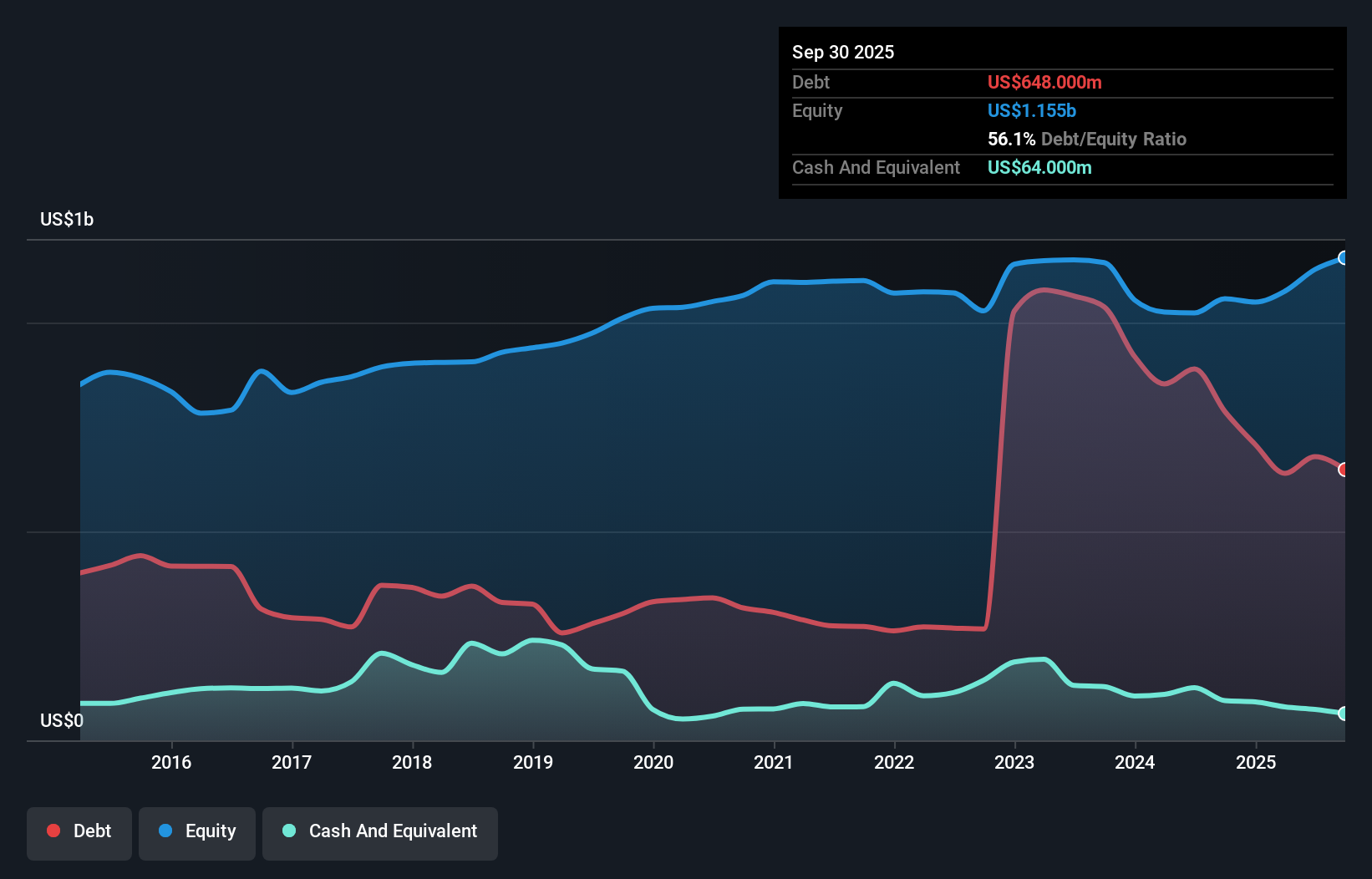Viewport: 1372px width, 879px height.
Task: Toggle the Equity series legend button
Action: (197, 833)
